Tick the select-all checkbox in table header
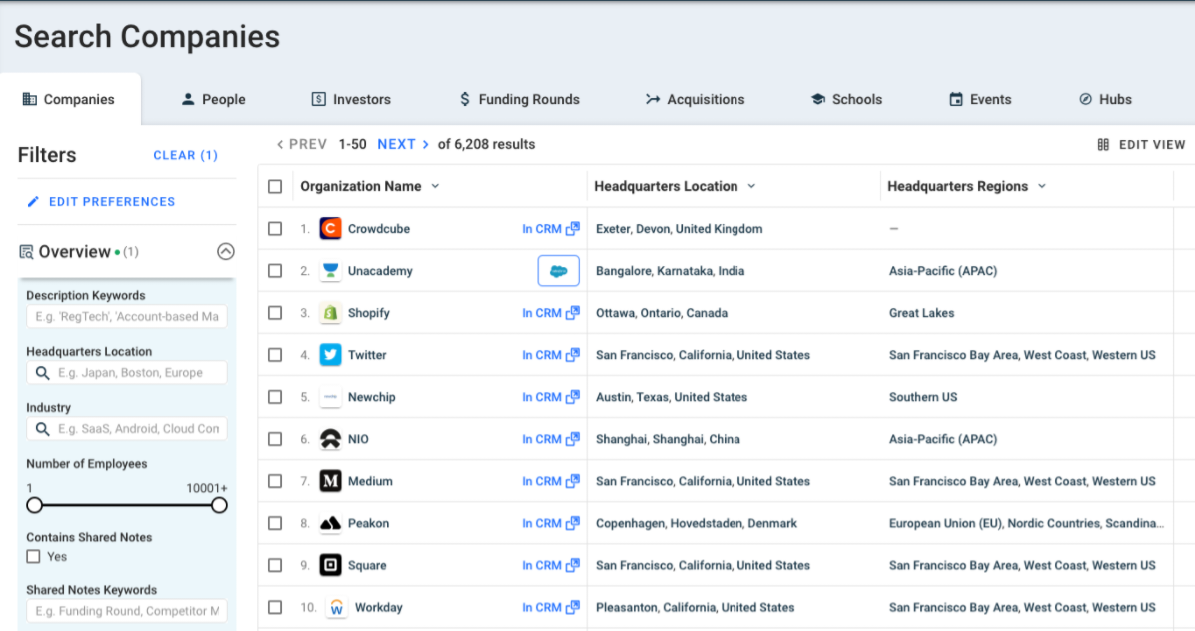 pyautogui.click(x=275, y=187)
